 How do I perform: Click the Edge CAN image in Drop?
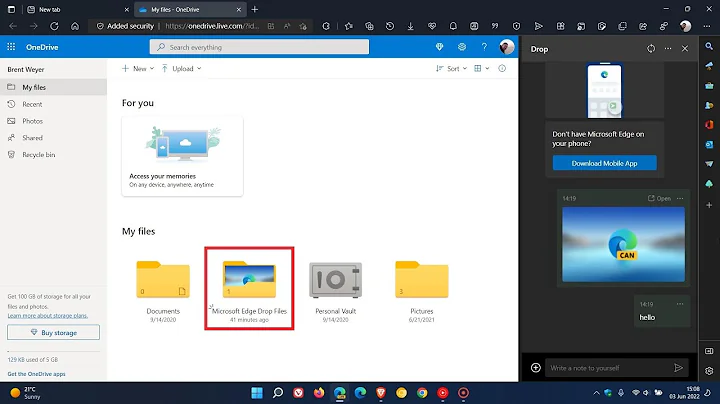[623, 244]
